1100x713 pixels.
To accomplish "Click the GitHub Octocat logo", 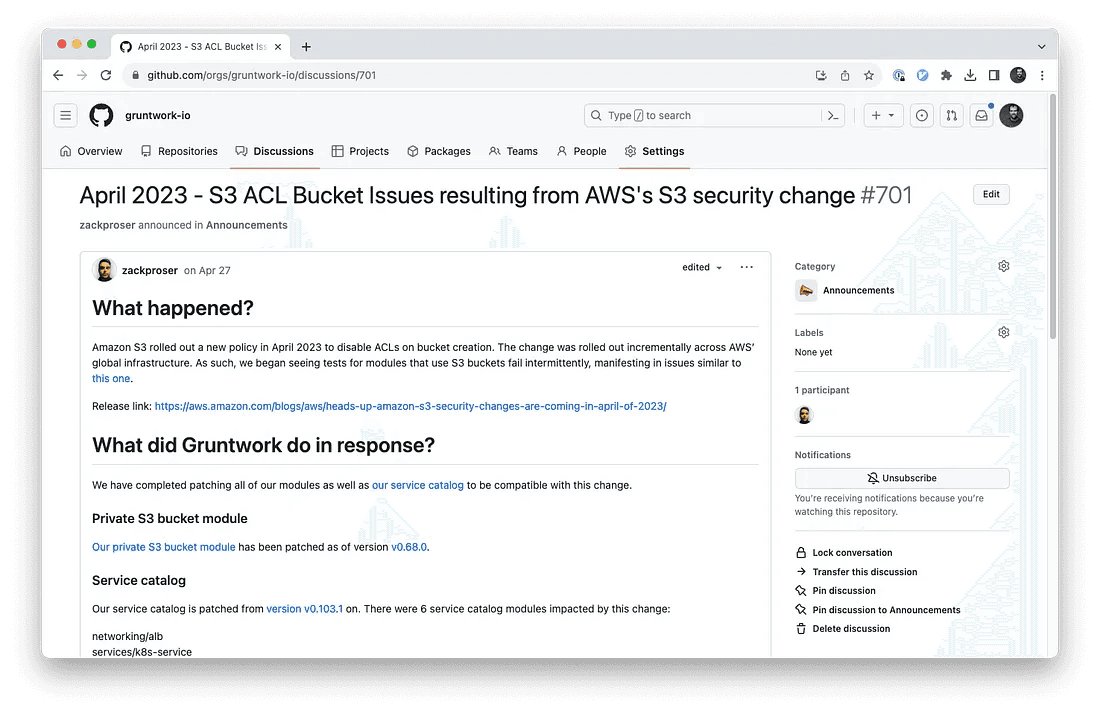I will (x=101, y=115).
